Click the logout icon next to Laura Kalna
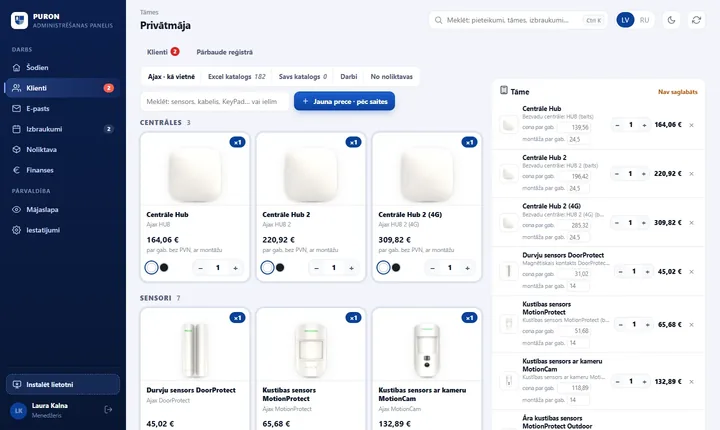Screen dimensions: 720x430 108,409
